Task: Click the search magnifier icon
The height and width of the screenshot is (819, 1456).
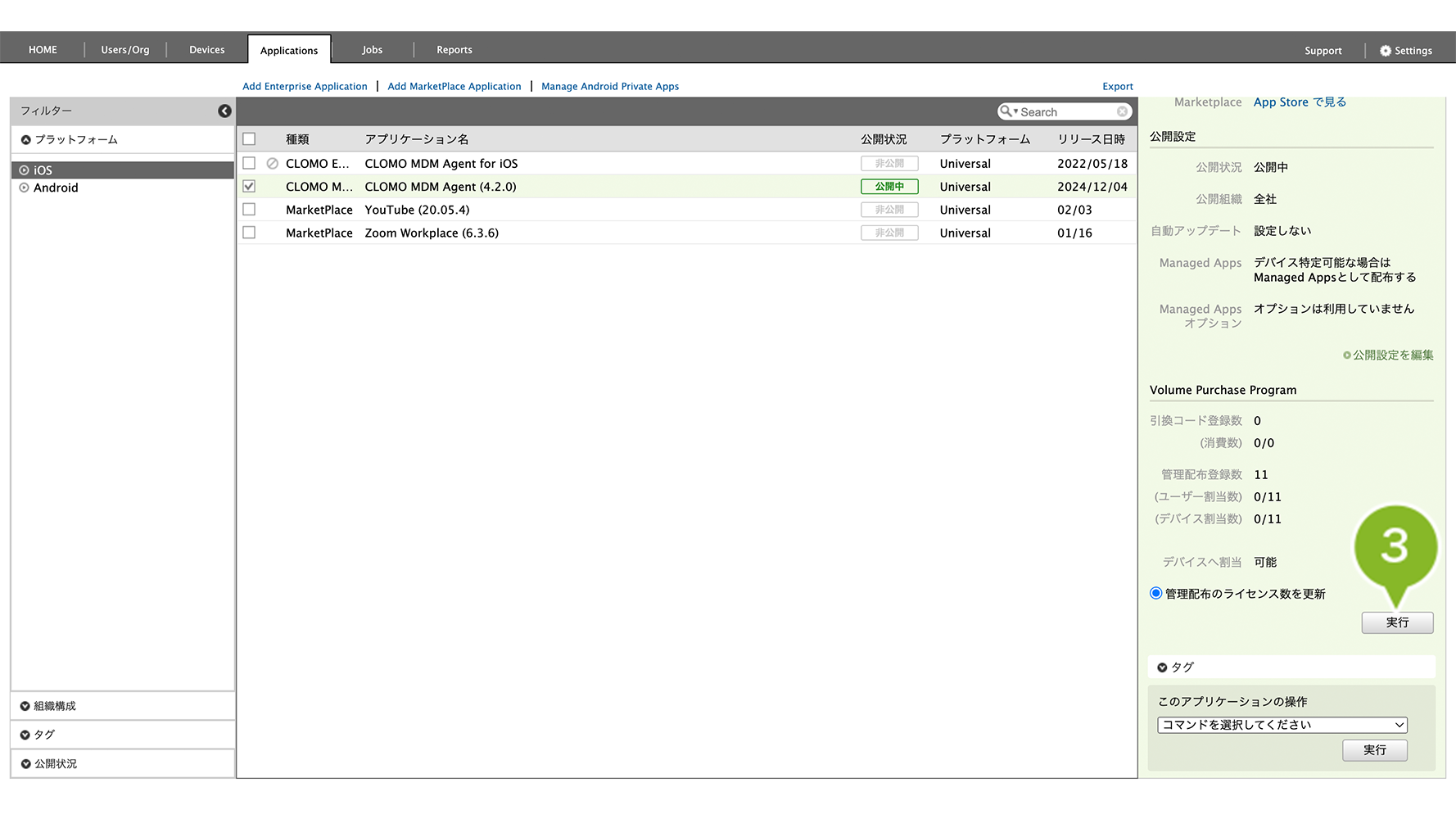Action: pos(1006,111)
